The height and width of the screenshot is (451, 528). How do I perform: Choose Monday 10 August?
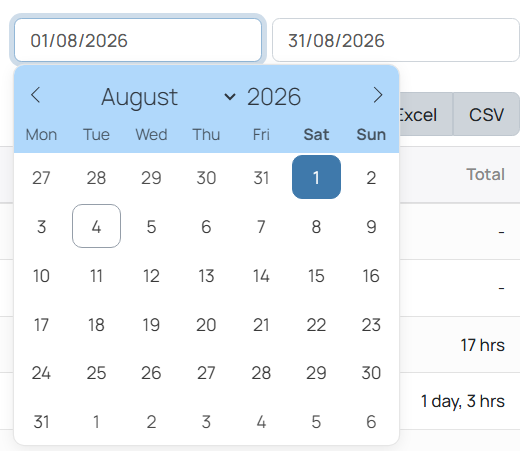pos(41,276)
